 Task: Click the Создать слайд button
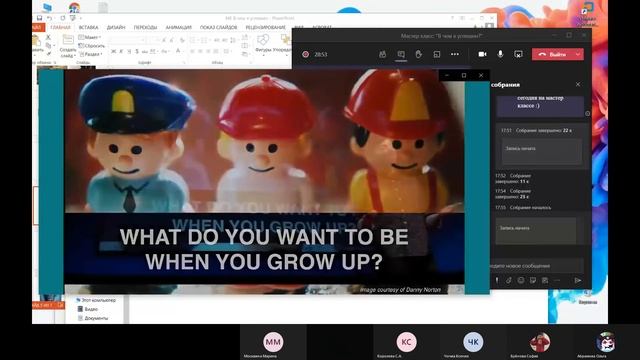click(68, 46)
